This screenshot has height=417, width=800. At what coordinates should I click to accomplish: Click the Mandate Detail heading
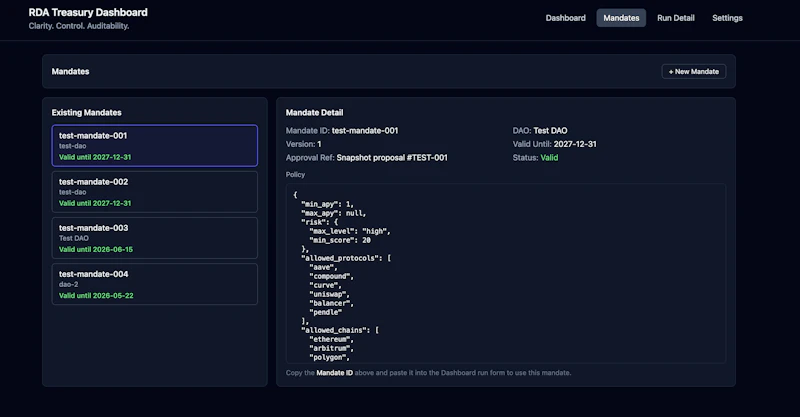pyautogui.click(x=314, y=112)
